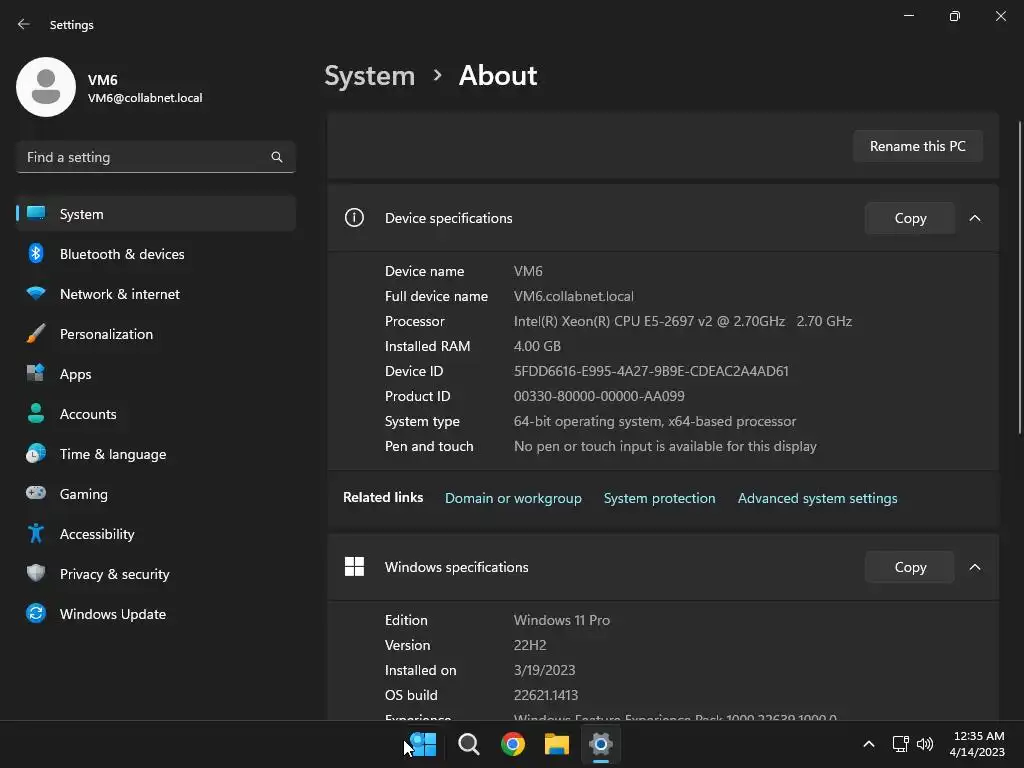The width and height of the screenshot is (1024, 768).
Task: Select Windows Update in sidebar
Action: (155, 614)
